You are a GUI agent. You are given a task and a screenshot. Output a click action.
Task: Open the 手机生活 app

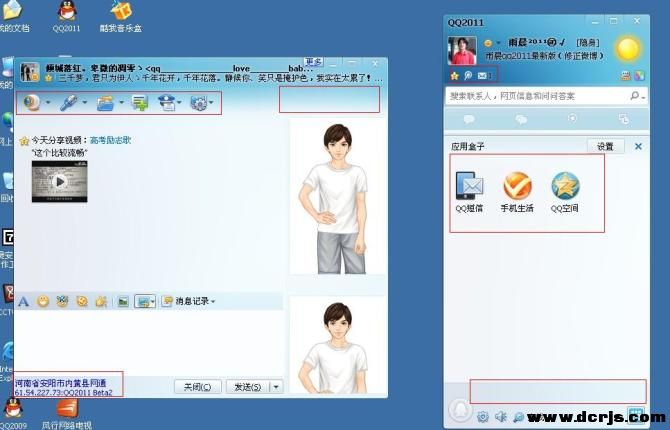(517, 192)
